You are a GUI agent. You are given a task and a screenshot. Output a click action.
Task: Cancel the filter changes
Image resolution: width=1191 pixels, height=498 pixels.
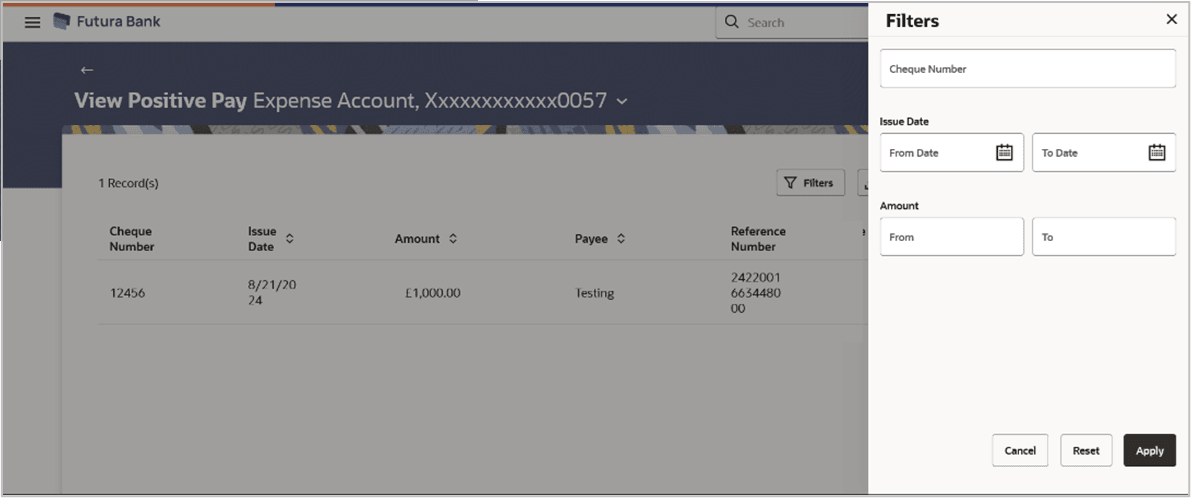click(x=1020, y=451)
